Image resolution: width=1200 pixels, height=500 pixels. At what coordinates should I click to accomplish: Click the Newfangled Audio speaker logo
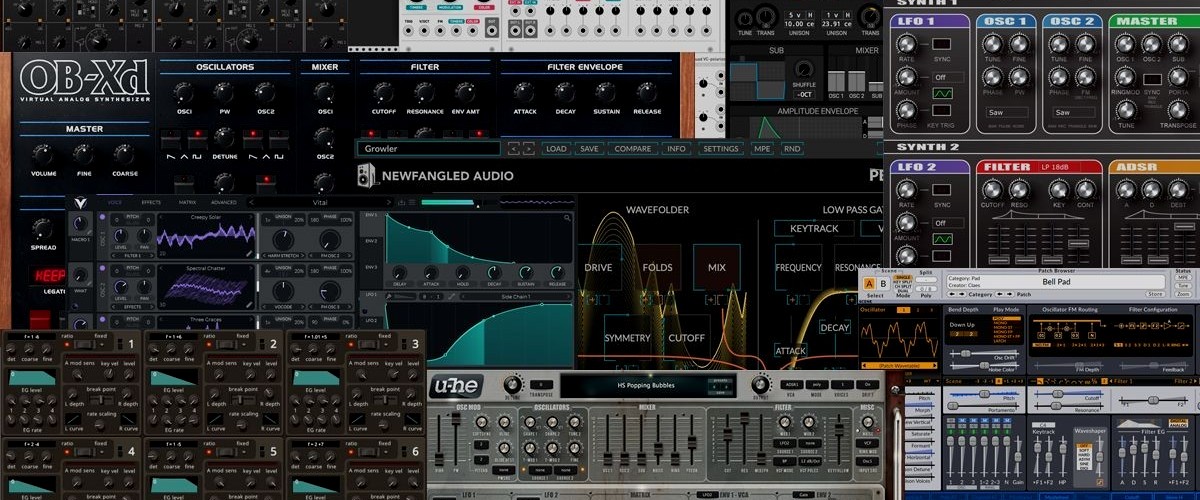click(x=367, y=176)
